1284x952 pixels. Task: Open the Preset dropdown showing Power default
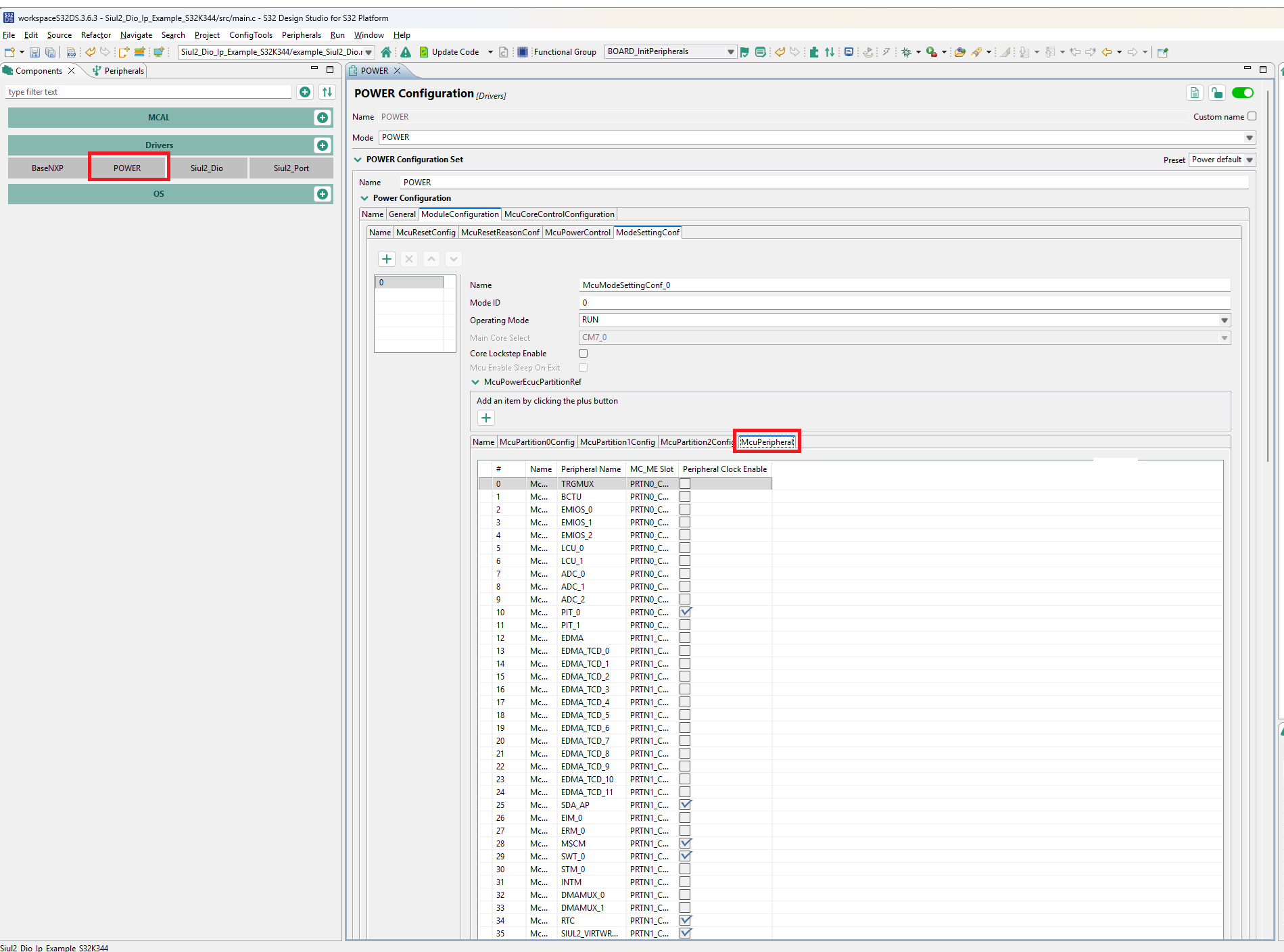1222,160
